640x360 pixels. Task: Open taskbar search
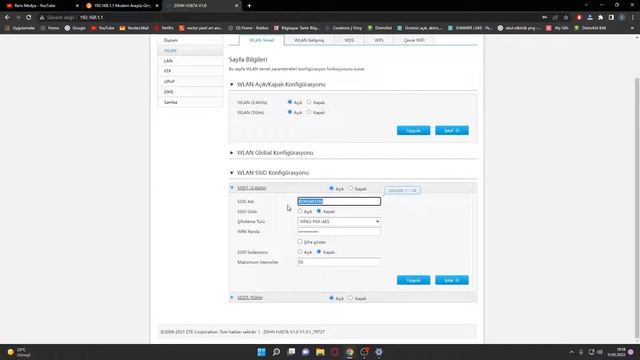[x=276, y=352]
